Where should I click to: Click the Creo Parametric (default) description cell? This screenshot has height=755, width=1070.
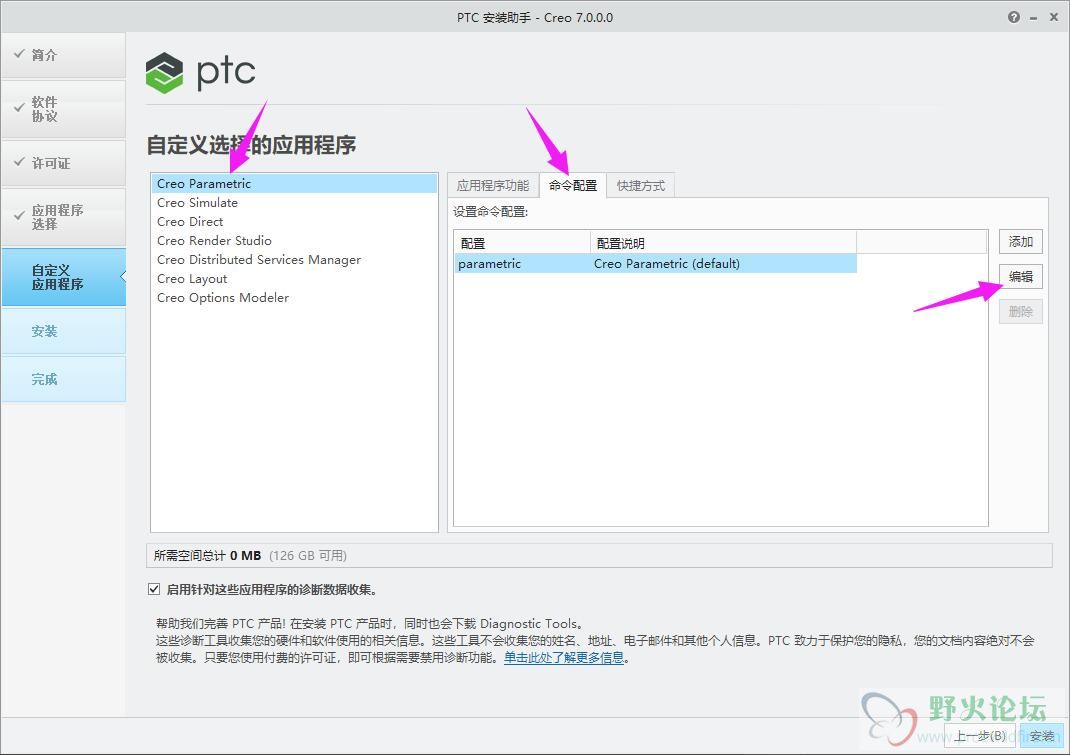(x=723, y=263)
